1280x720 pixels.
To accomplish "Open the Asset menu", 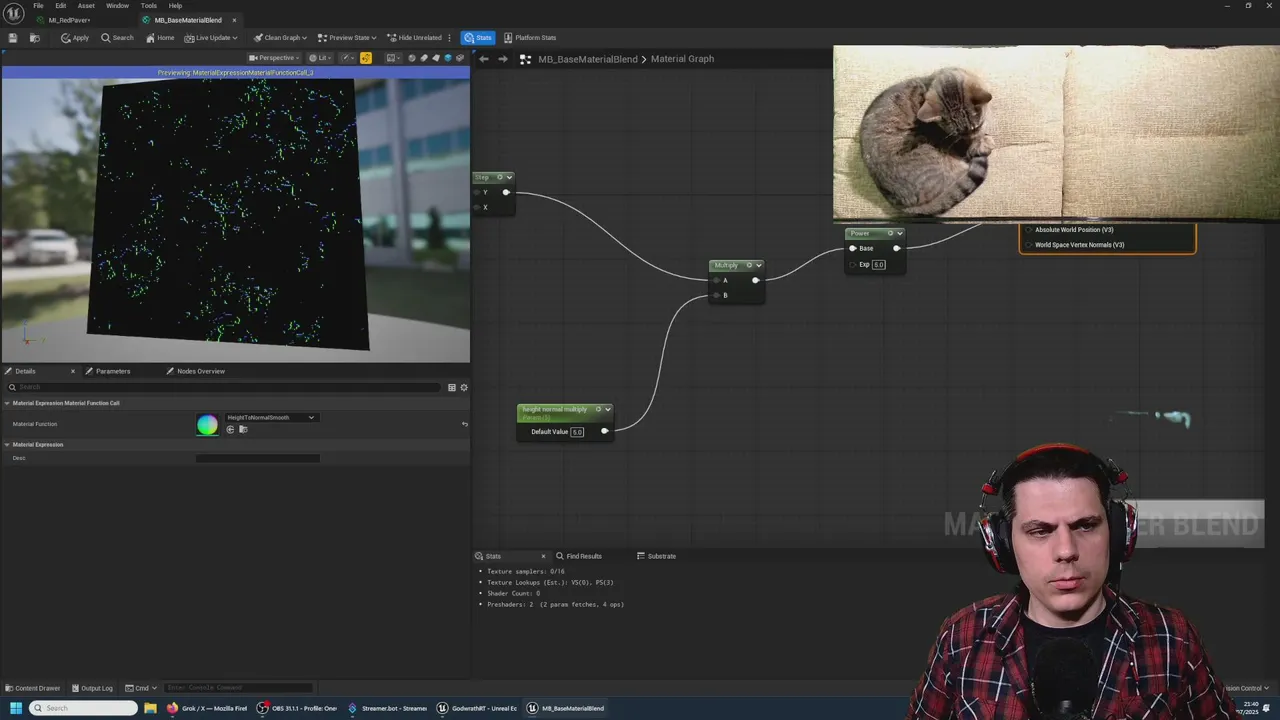I will pos(86,6).
